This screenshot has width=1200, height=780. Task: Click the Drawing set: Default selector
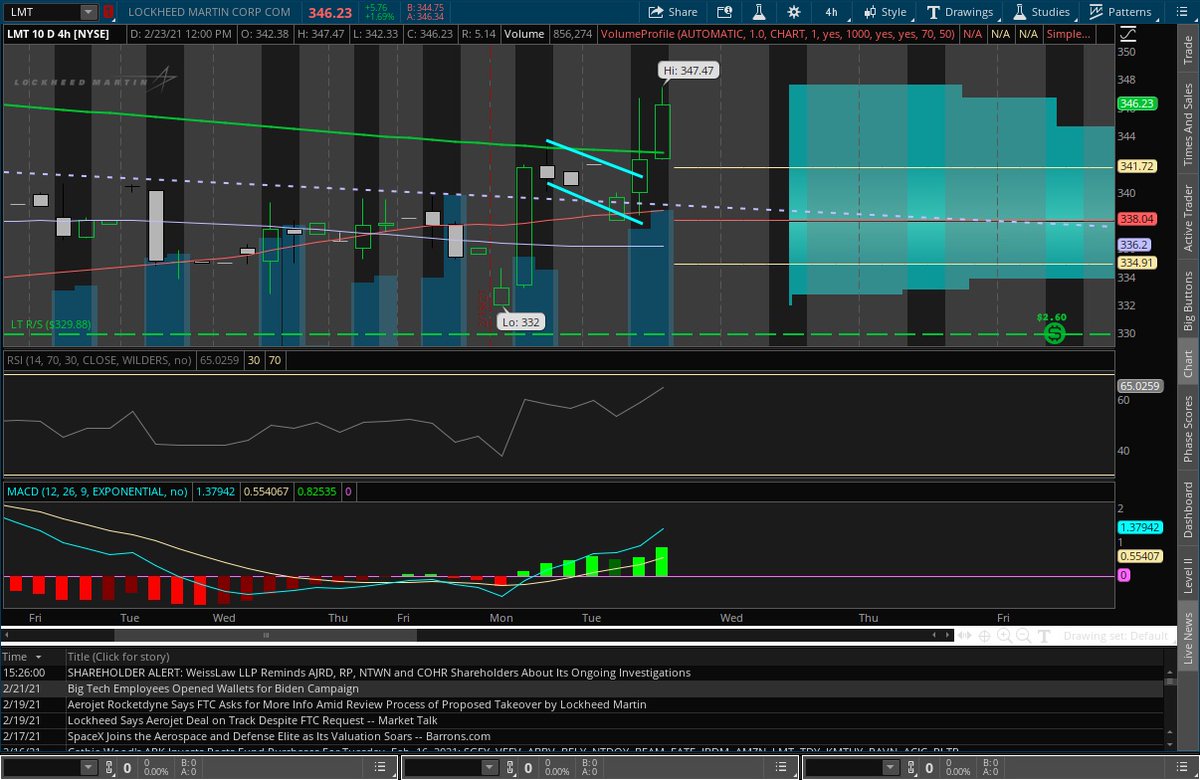[x=1115, y=636]
